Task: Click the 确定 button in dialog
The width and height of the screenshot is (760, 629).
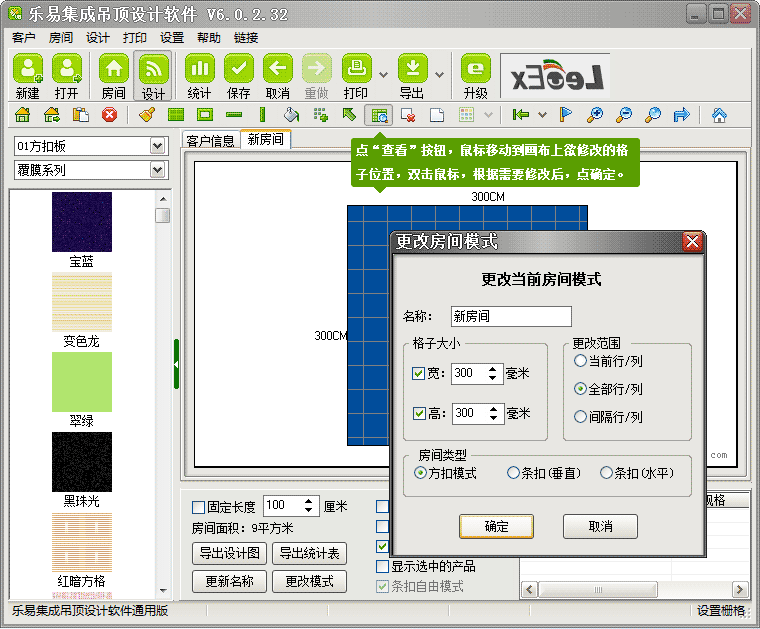Action: tap(496, 526)
